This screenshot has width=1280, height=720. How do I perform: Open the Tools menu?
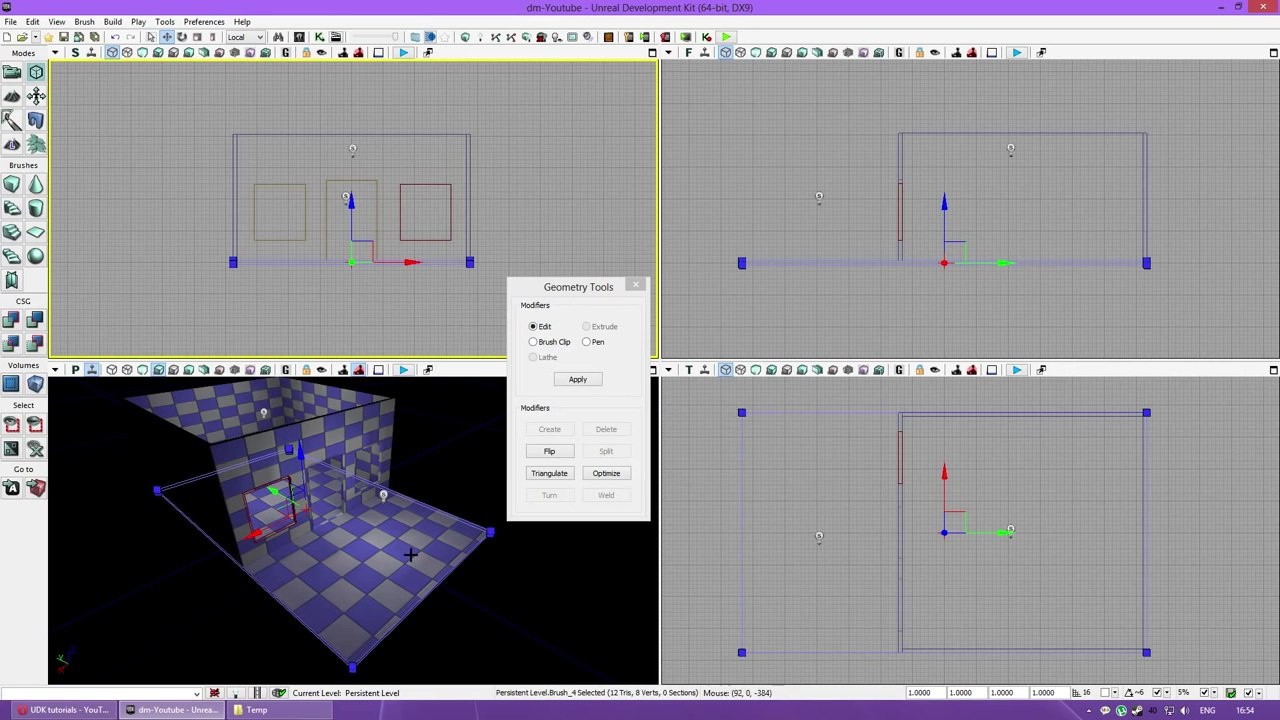(165, 22)
